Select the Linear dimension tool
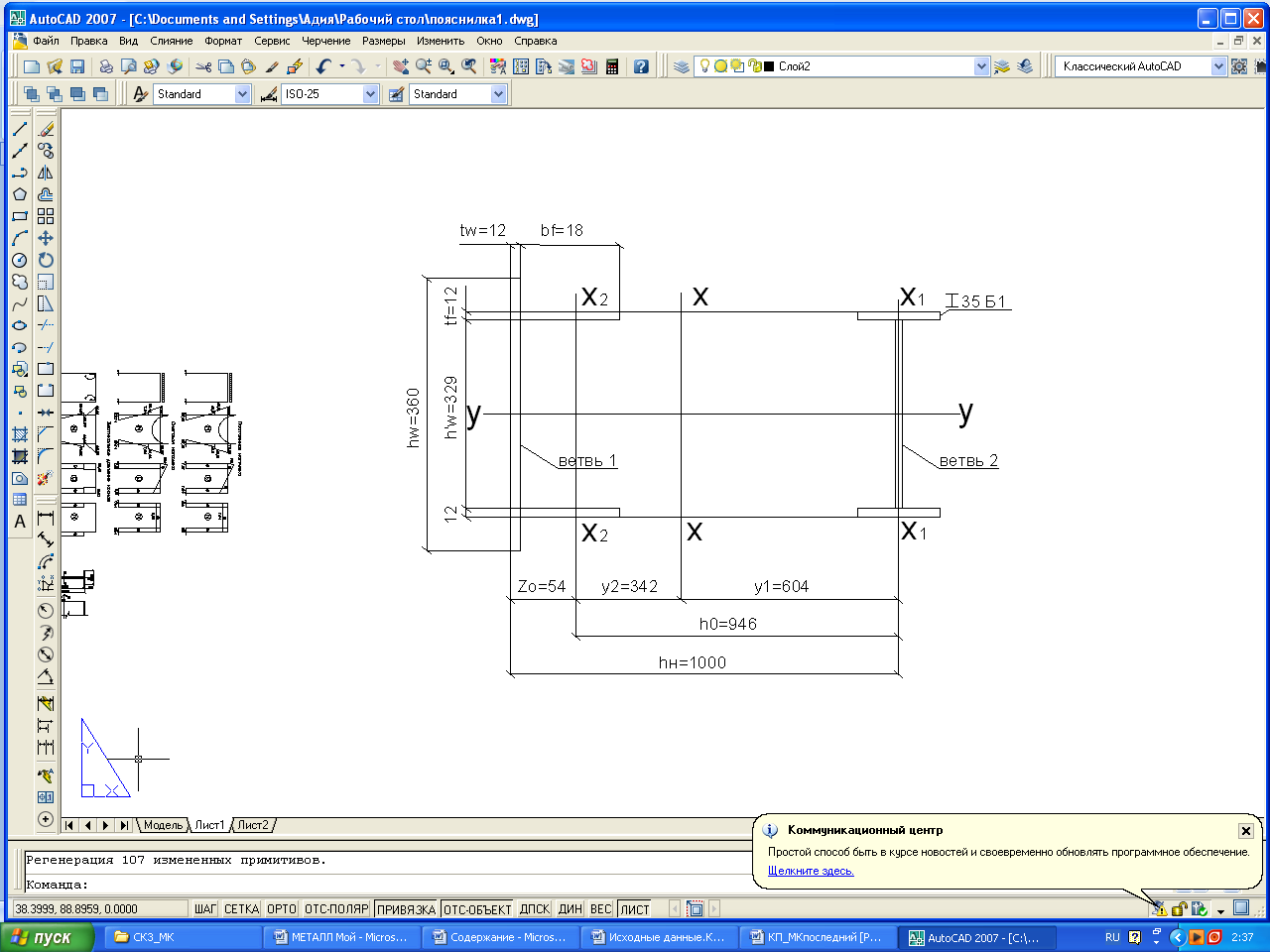 (x=46, y=518)
